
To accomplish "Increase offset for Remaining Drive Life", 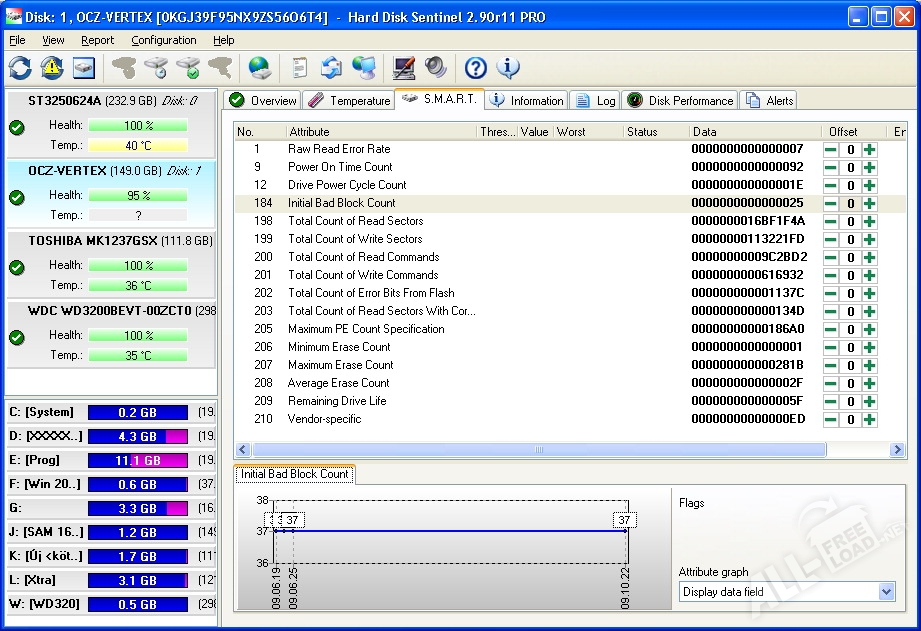I will point(869,401).
